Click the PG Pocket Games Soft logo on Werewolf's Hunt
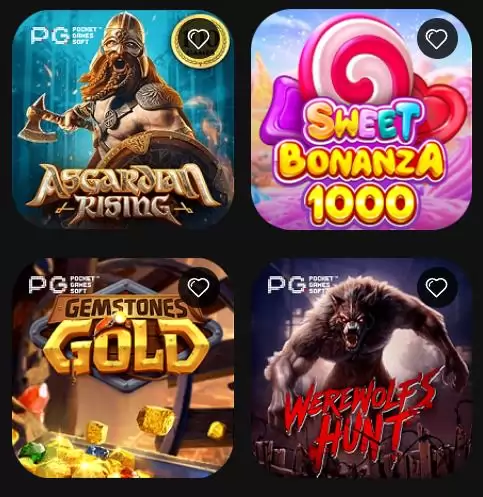 pos(302,284)
